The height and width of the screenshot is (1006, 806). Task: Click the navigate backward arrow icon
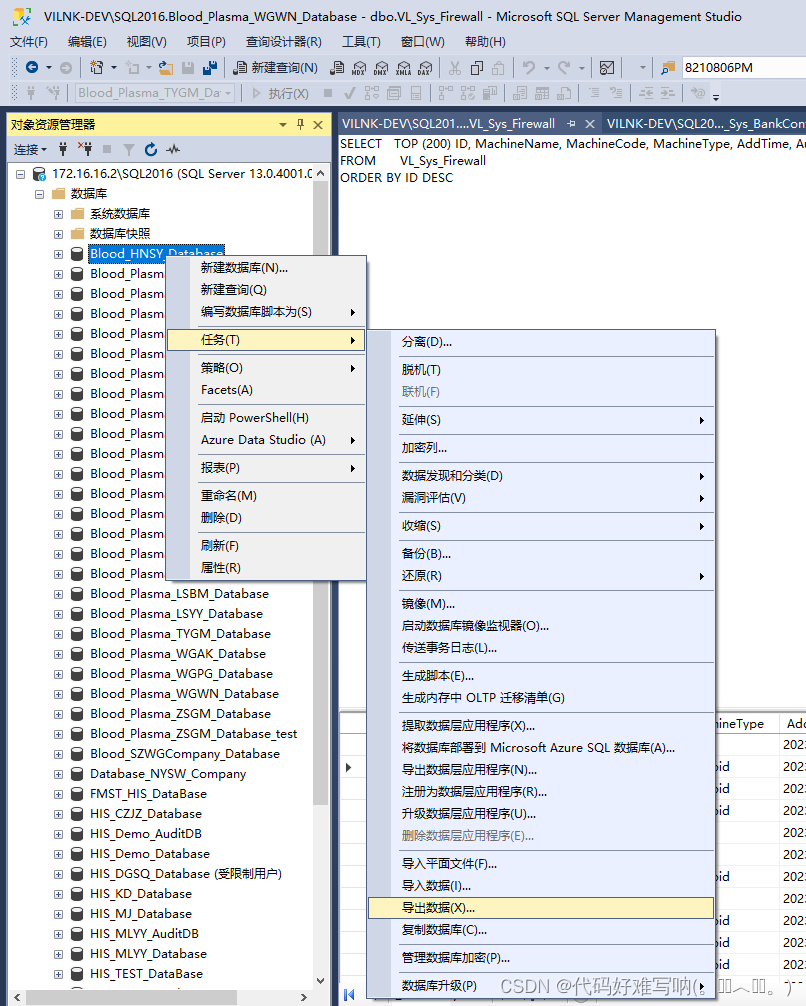(x=32, y=67)
